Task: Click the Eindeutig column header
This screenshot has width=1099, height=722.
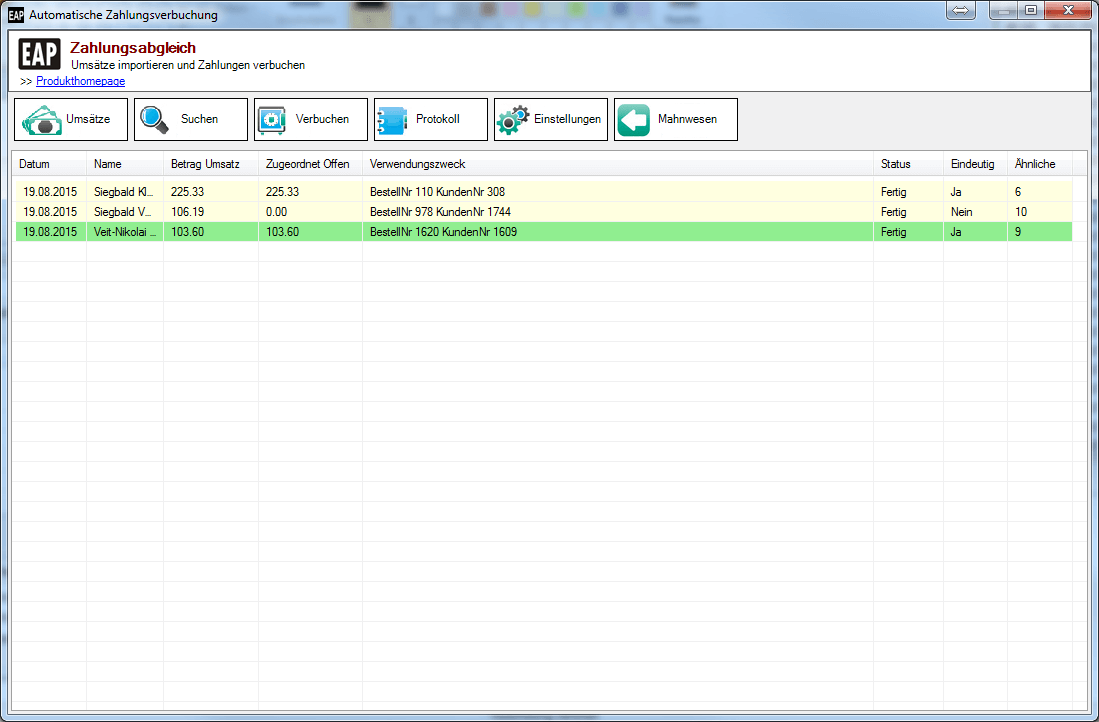Action: tap(972, 164)
